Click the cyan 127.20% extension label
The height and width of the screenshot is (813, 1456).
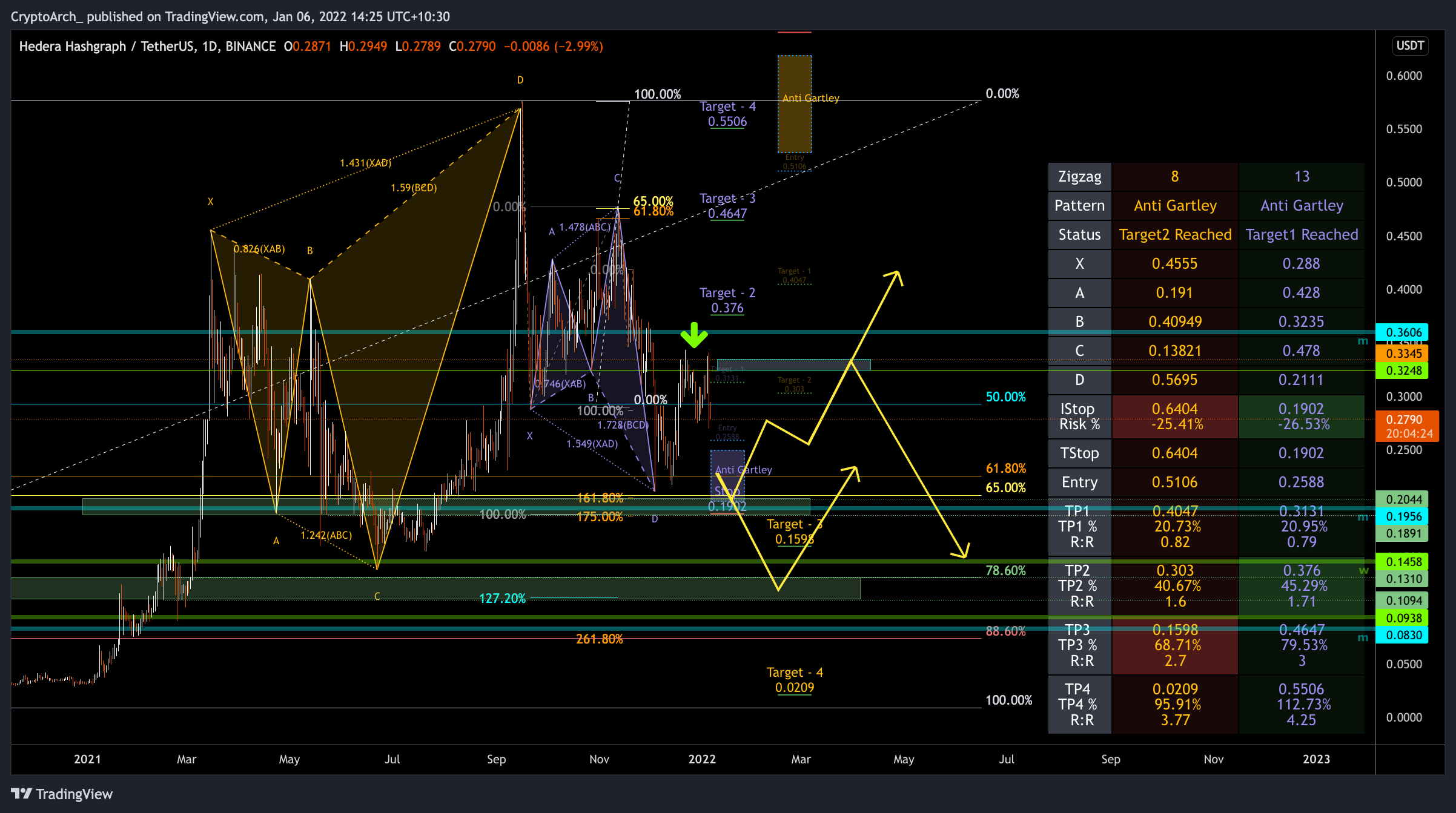[x=502, y=599]
